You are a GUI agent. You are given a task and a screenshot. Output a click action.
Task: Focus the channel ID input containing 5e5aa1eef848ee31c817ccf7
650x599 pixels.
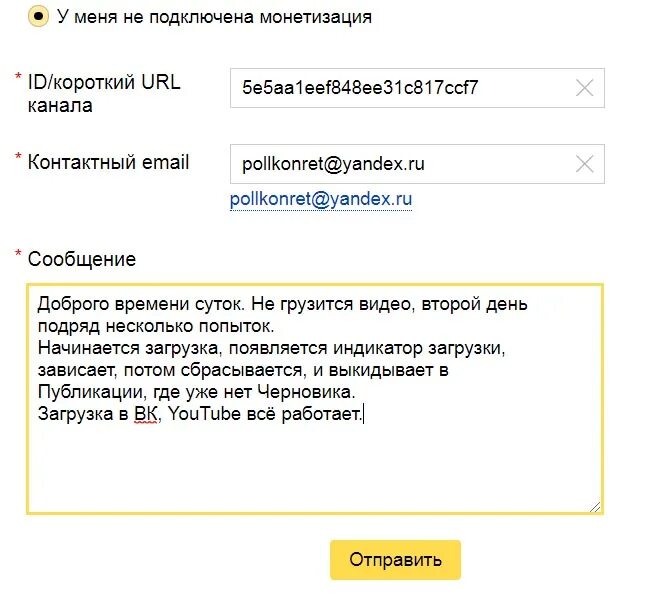pos(417,88)
